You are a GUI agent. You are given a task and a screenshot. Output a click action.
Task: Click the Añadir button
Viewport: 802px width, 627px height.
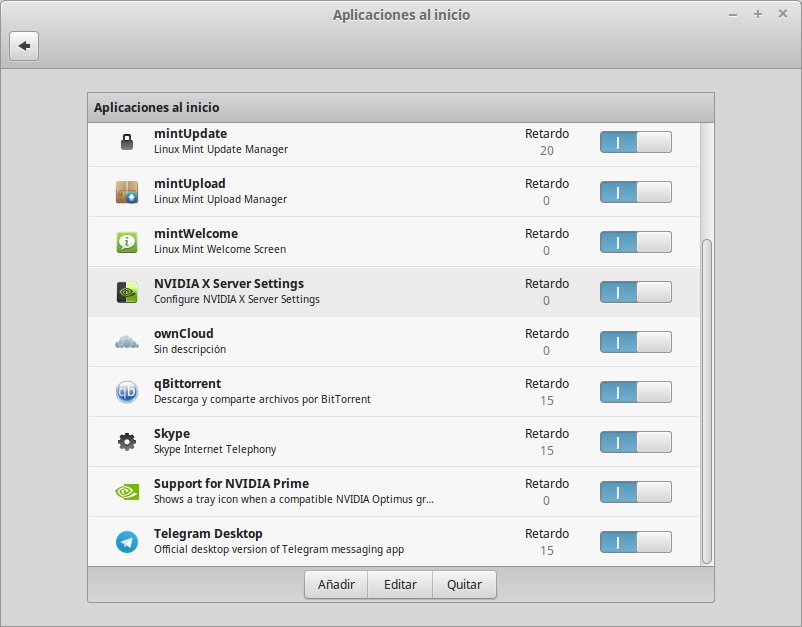pos(336,585)
